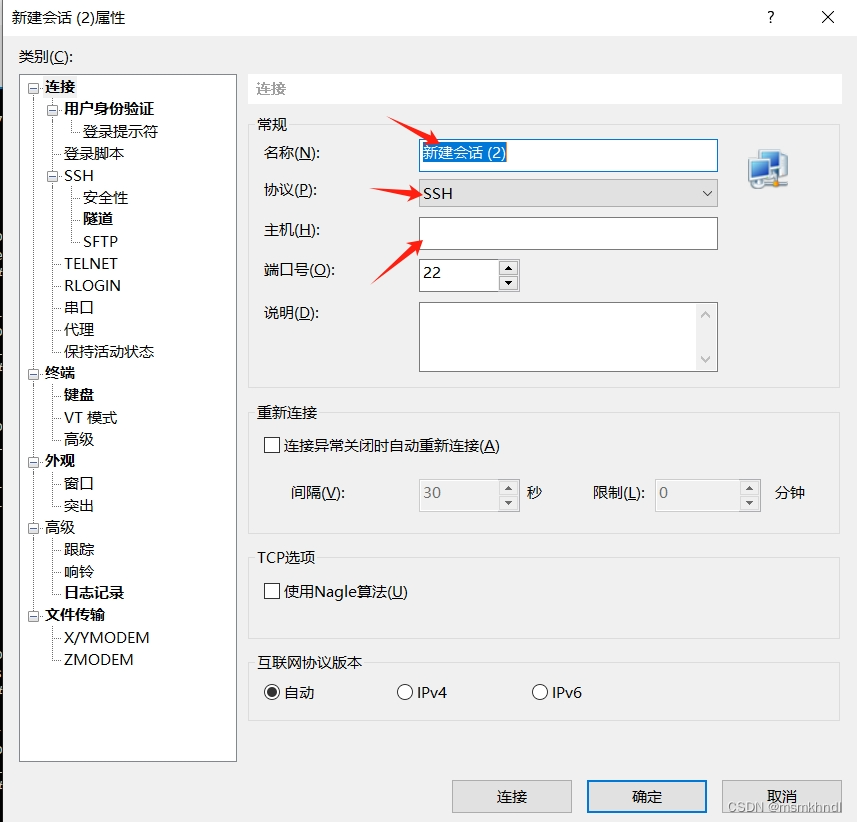
Task: Select 隧道 under SSH
Action: pos(98,219)
